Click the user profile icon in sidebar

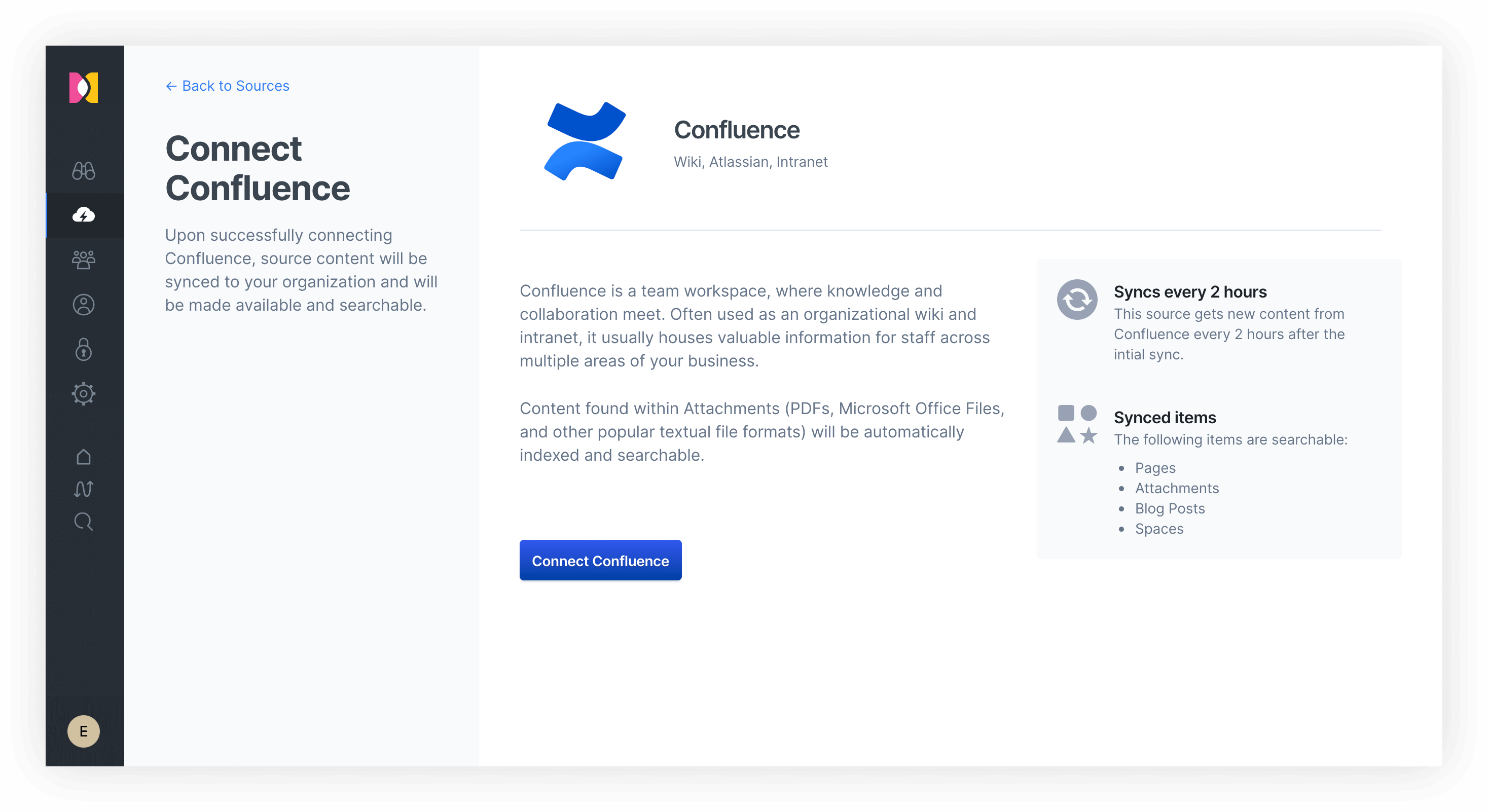[85, 305]
